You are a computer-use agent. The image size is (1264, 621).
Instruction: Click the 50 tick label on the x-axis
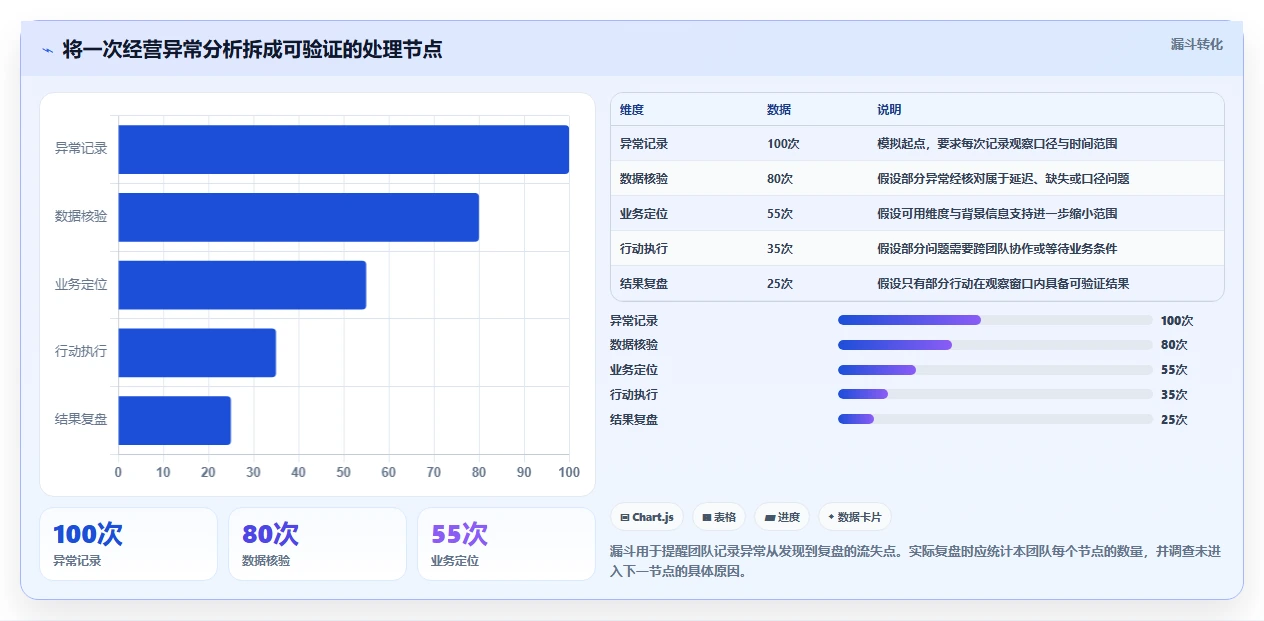[344, 472]
